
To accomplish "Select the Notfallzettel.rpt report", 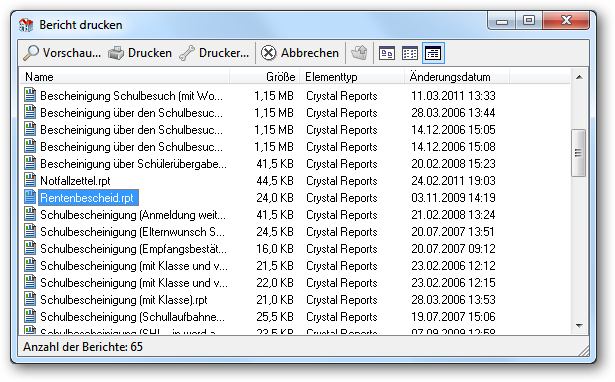I will click(75, 181).
